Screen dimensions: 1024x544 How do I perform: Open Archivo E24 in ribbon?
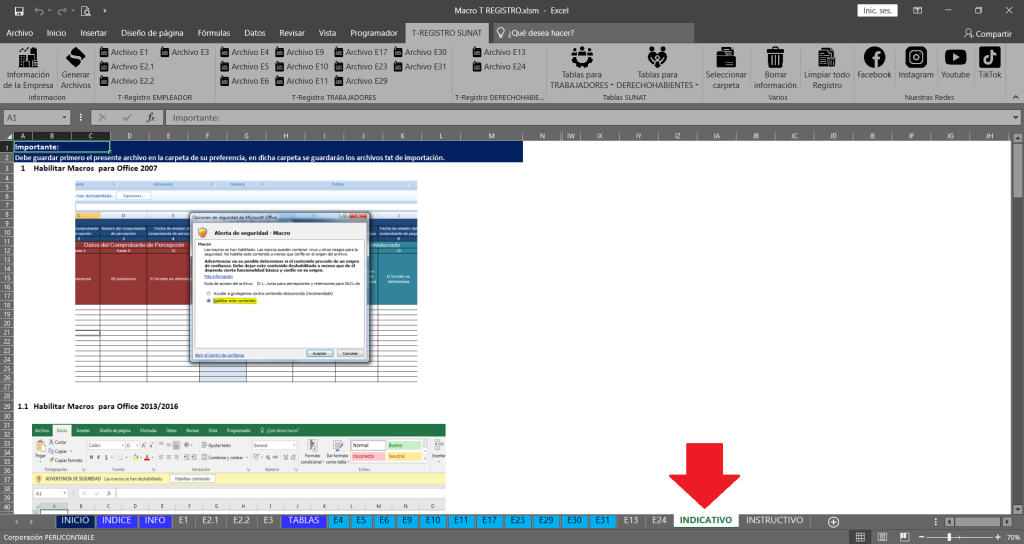click(499, 67)
